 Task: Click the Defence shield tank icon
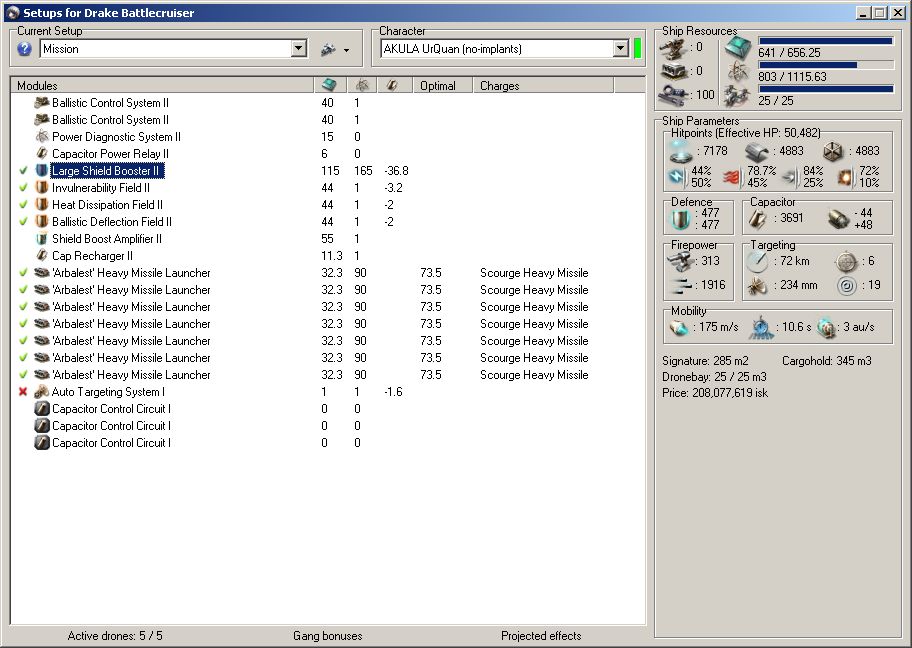pyautogui.click(x=681, y=219)
